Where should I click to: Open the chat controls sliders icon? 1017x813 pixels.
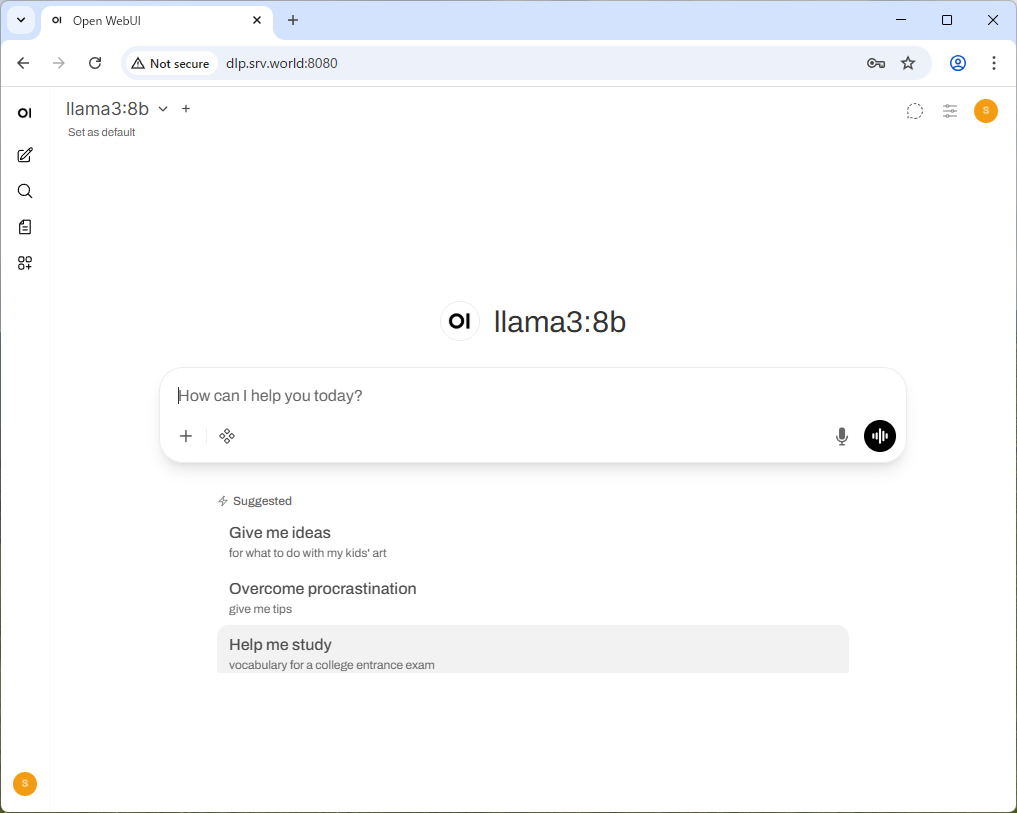pos(950,111)
